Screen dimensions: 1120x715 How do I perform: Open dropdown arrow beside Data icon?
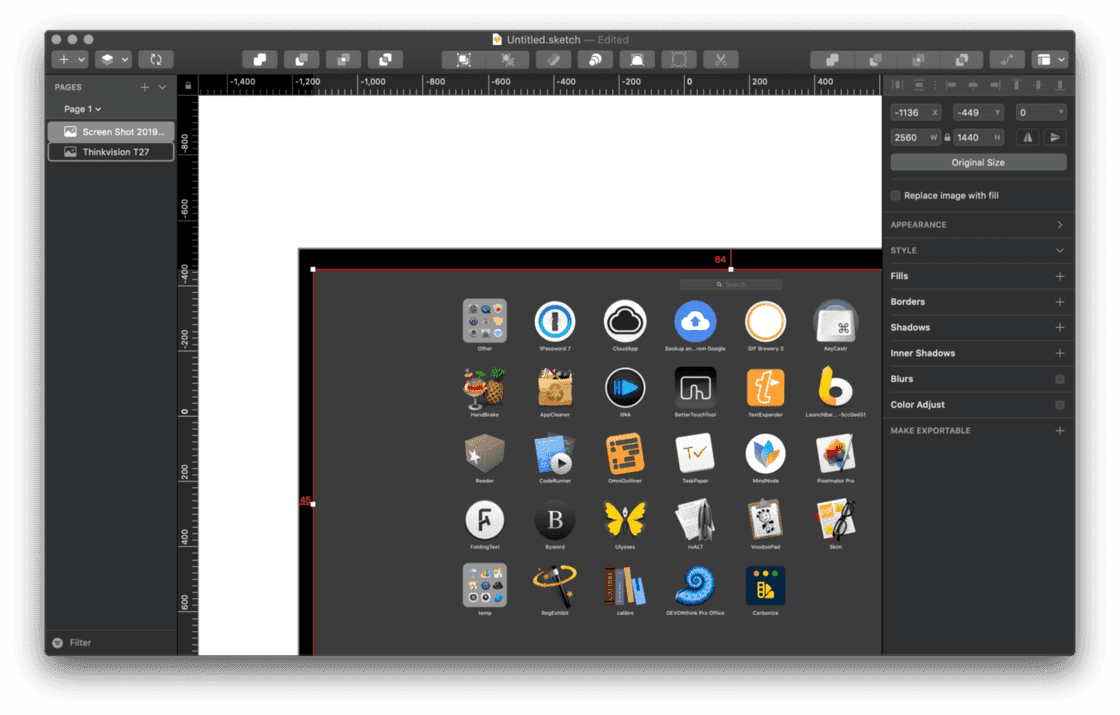[x=124, y=59]
